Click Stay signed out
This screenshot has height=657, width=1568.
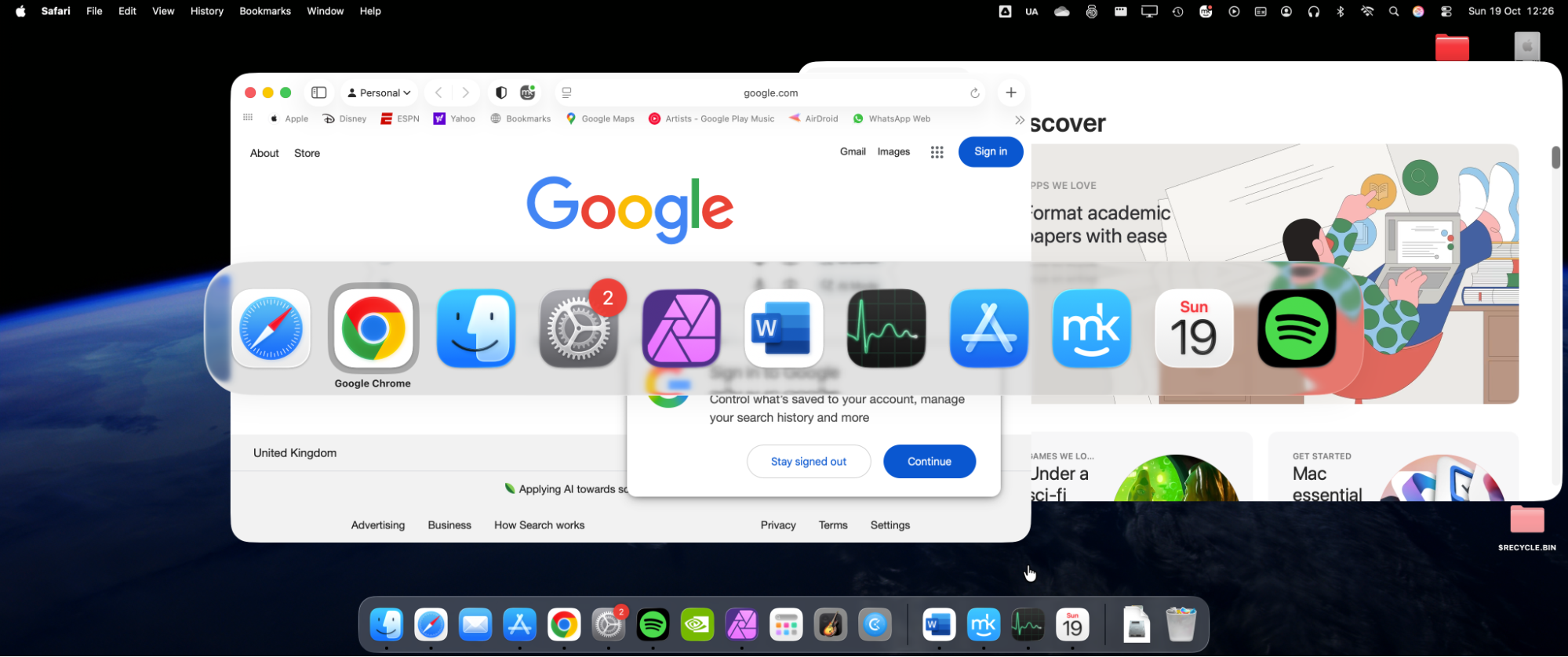tap(809, 461)
